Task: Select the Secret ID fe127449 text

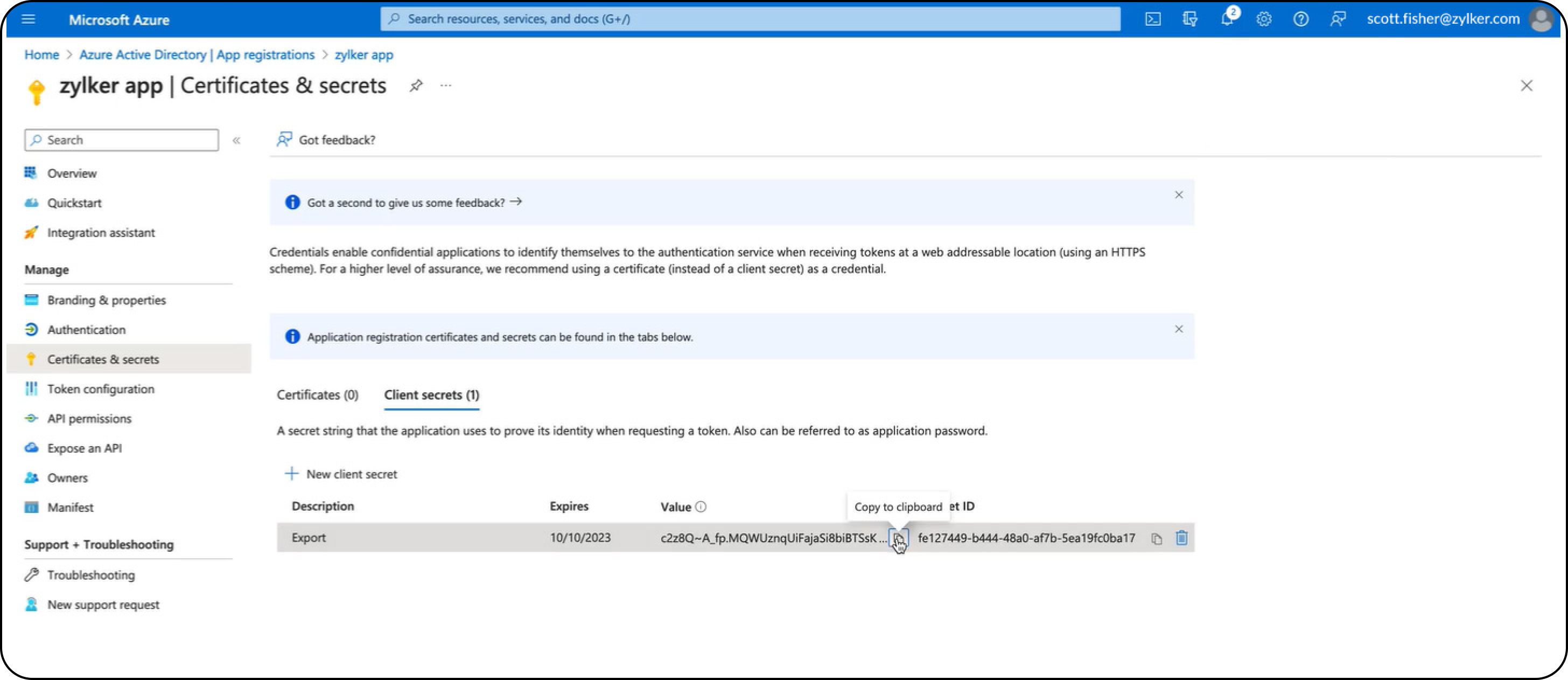Action: (1026, 538)
